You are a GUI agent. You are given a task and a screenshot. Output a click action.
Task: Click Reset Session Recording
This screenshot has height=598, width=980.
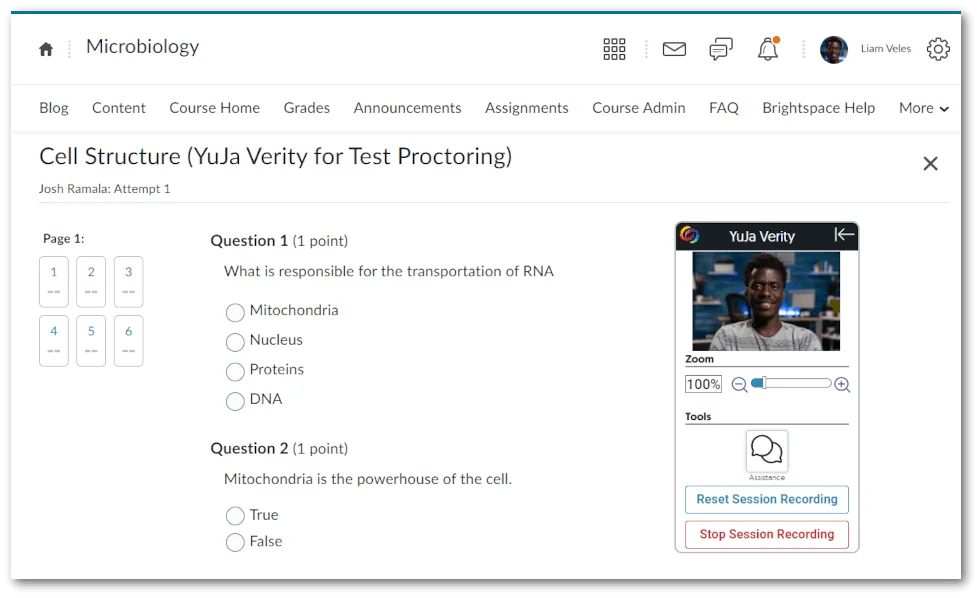click(766, 499)
